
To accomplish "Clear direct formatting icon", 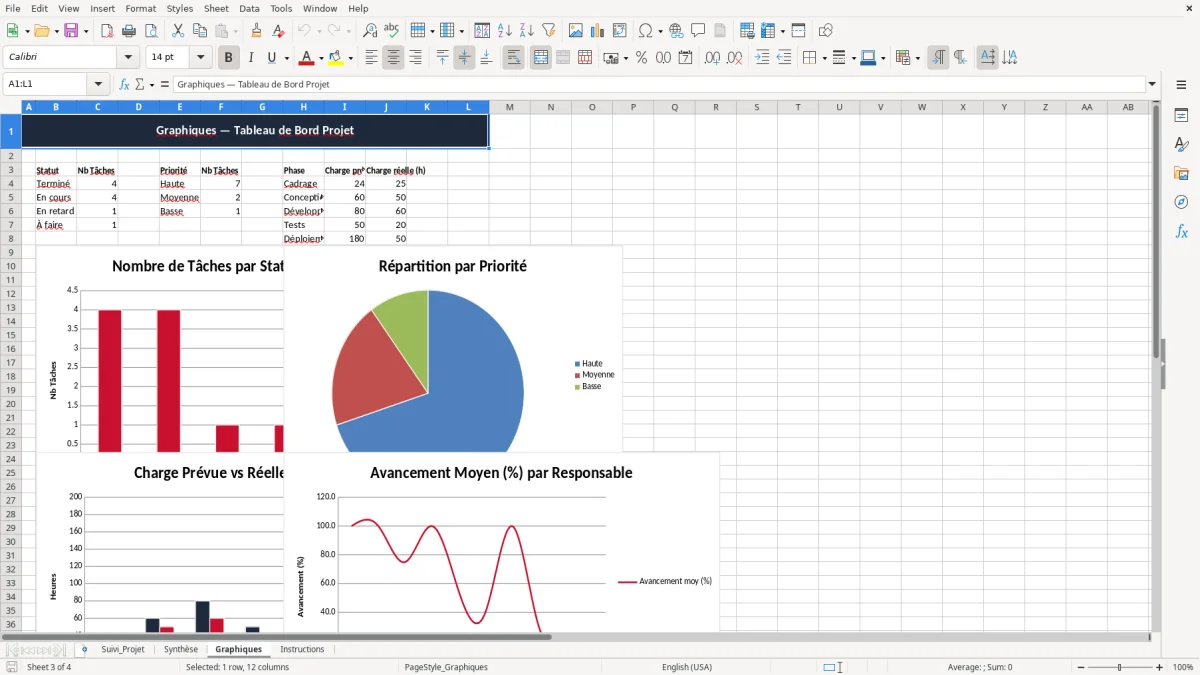I will point(278,31).
